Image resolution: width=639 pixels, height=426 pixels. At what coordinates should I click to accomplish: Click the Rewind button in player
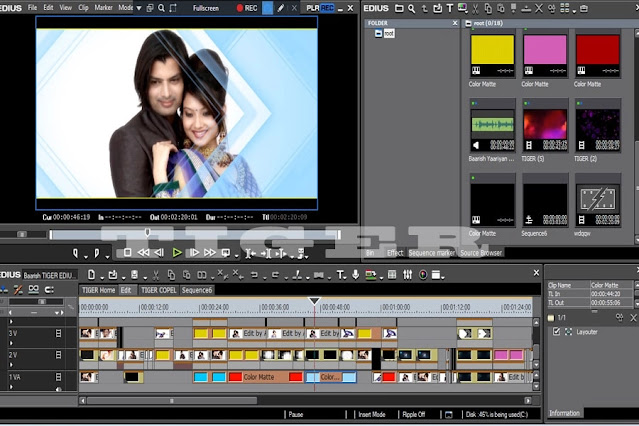pos(143,253)
